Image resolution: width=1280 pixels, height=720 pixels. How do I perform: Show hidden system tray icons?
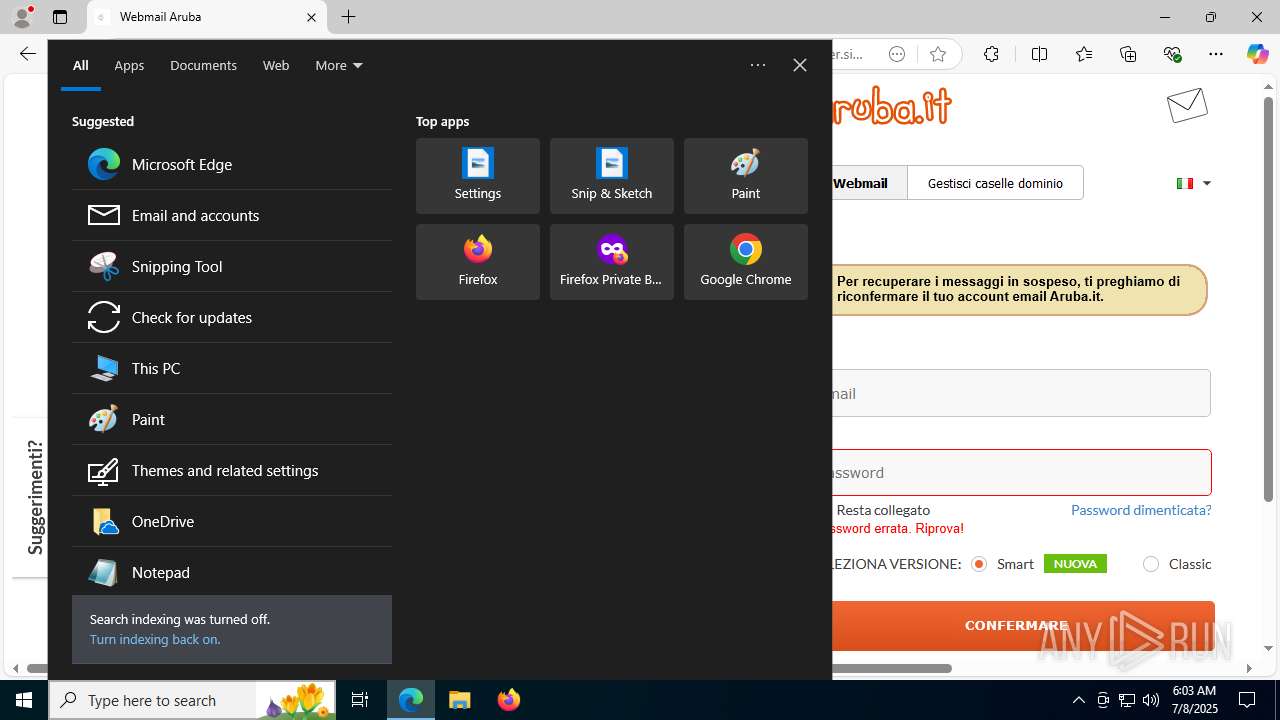click(1078, 700)
